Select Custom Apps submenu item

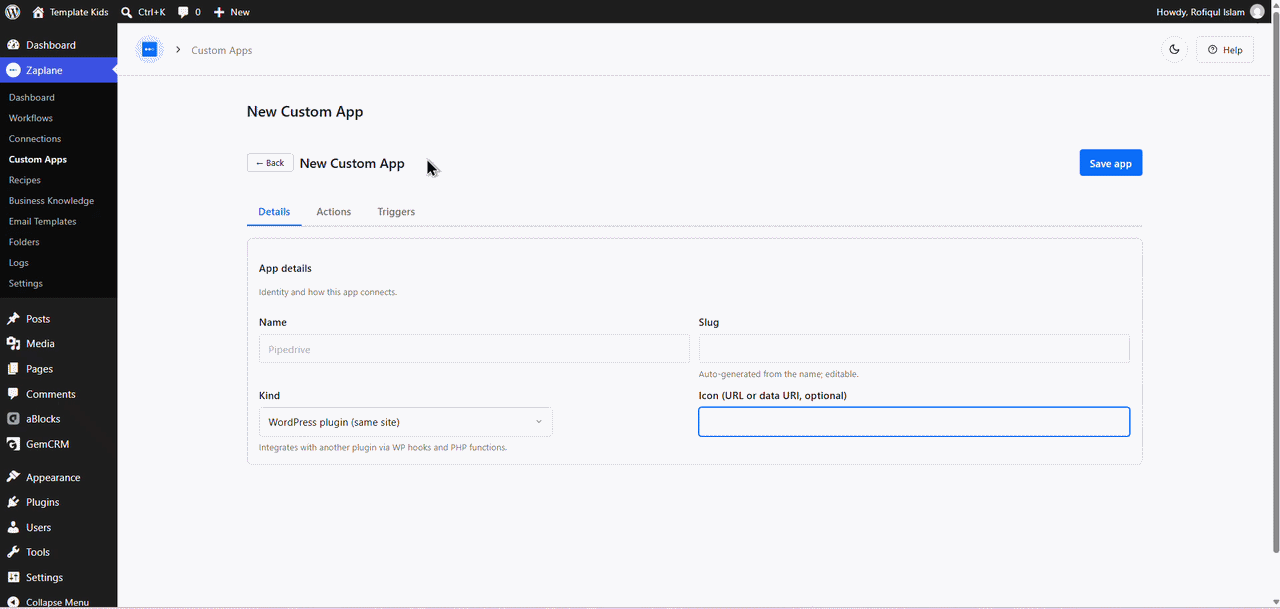click(x=38, y=159)
